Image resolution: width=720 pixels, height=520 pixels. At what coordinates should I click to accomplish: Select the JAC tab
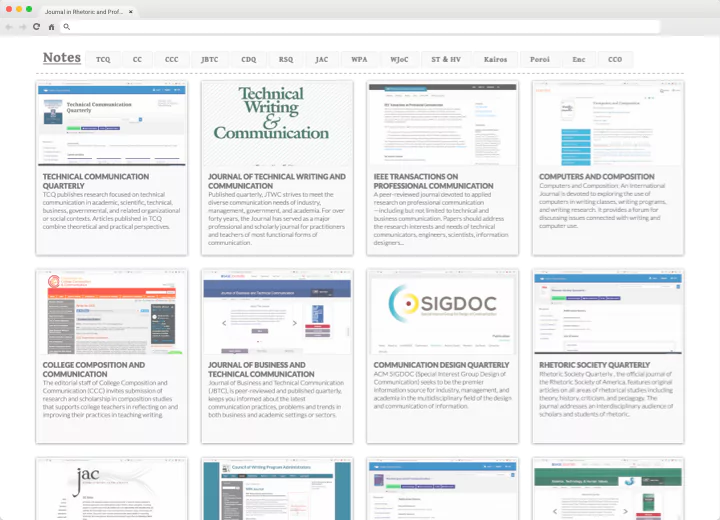(x=322, y=59)
